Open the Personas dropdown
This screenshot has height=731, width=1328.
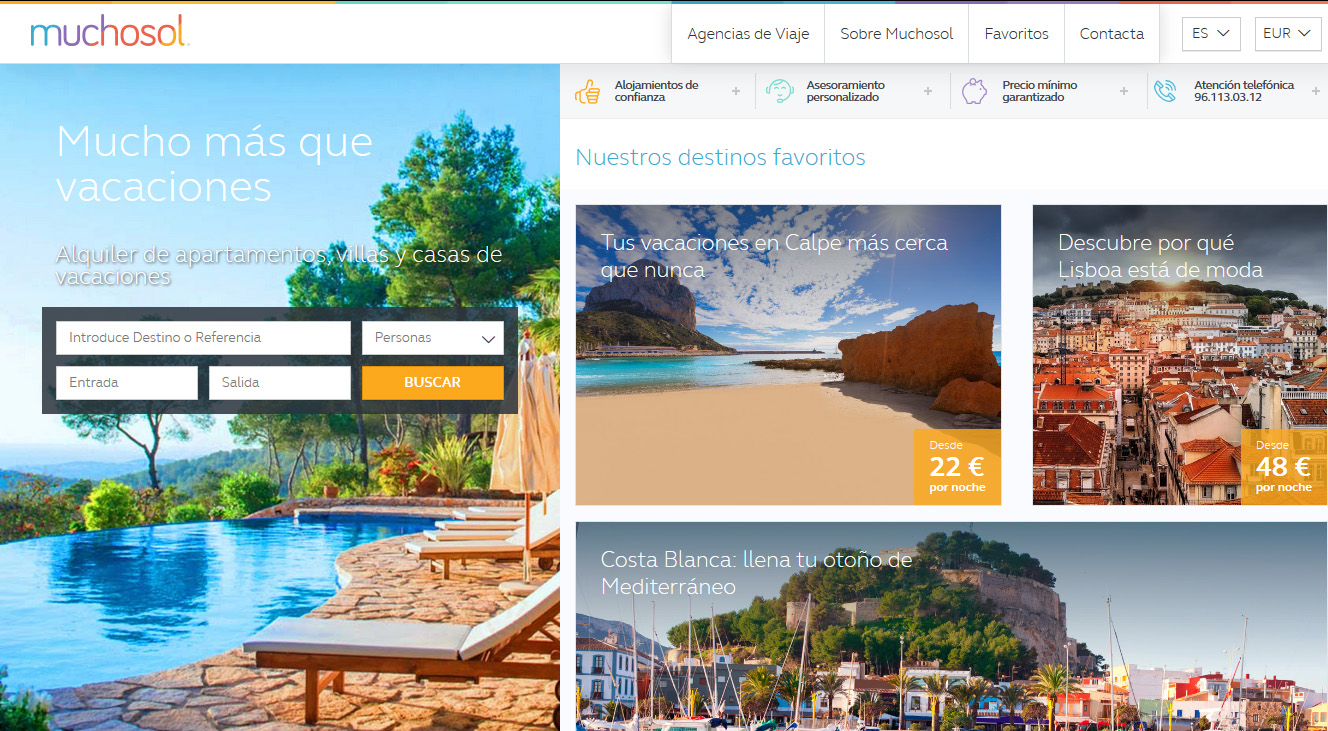tap(433, 338)
